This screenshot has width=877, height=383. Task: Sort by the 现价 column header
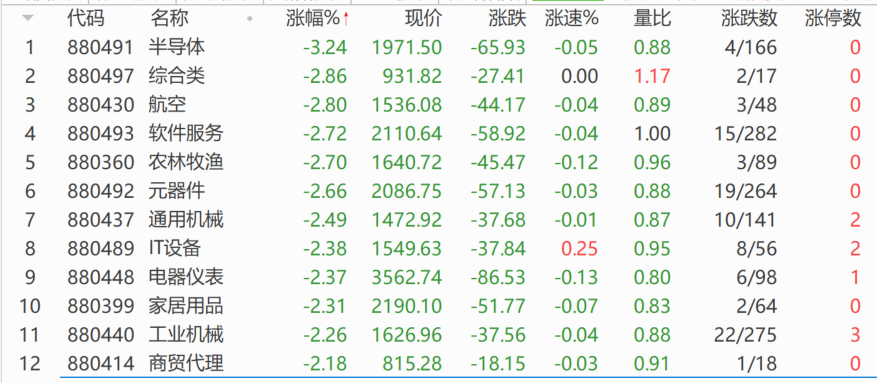pyautogui.click(x=423, y=19)
